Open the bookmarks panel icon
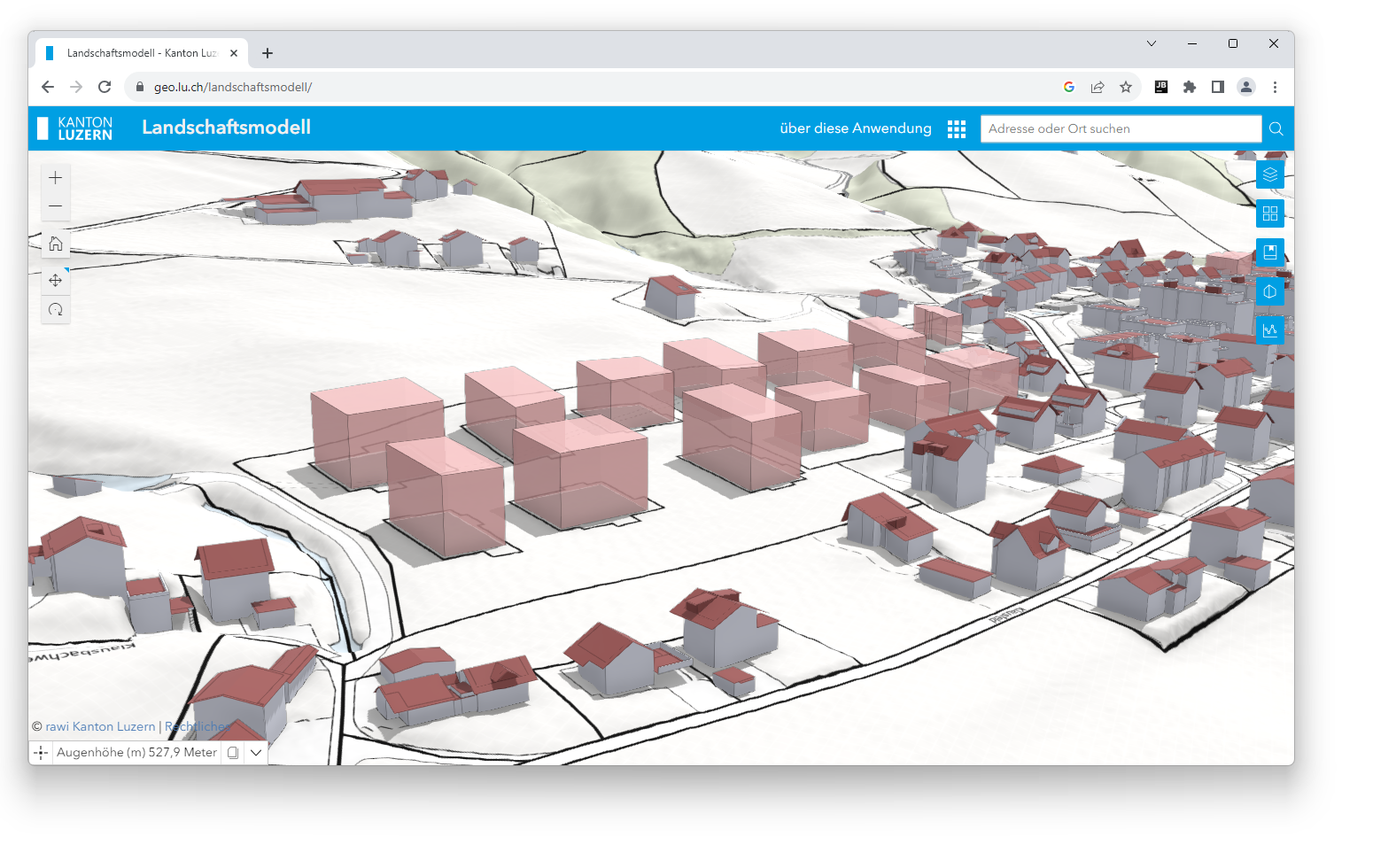This screenshot has width=1373, height=868. coord(1269,252)
